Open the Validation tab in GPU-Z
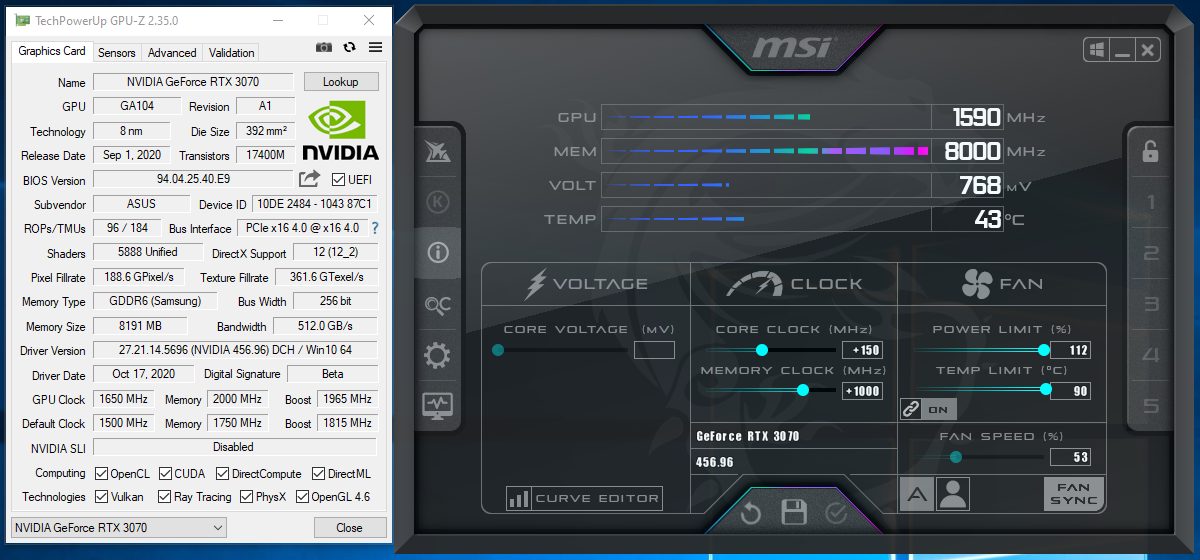Image resolution: width=1200 pixels, height=560 pixels. pos(232,53)
